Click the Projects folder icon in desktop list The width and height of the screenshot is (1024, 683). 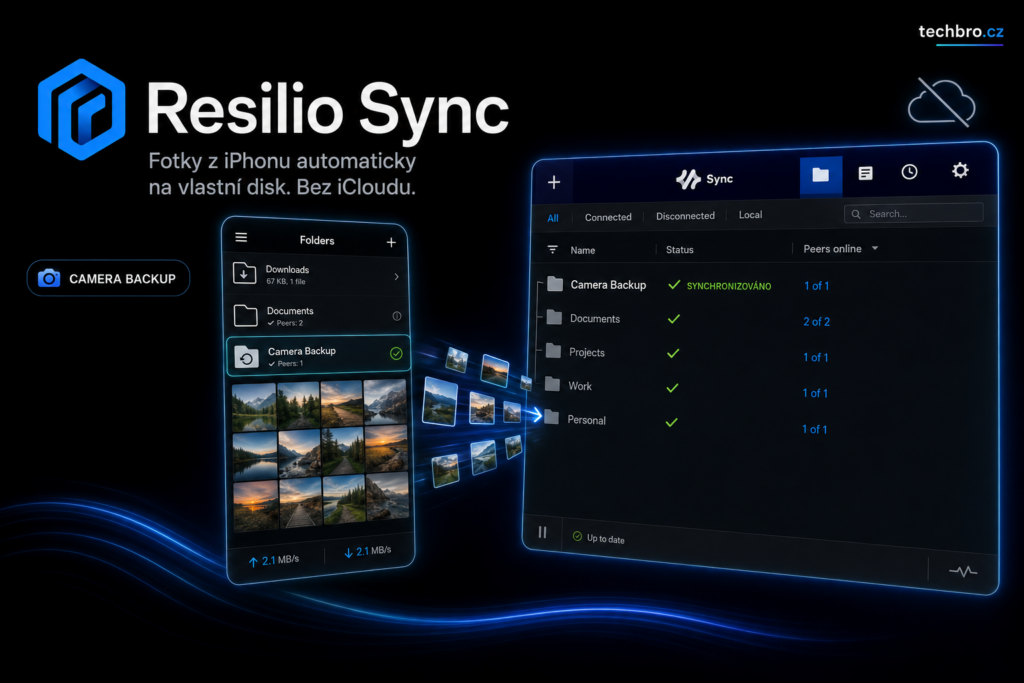click(x=553, y=351)
